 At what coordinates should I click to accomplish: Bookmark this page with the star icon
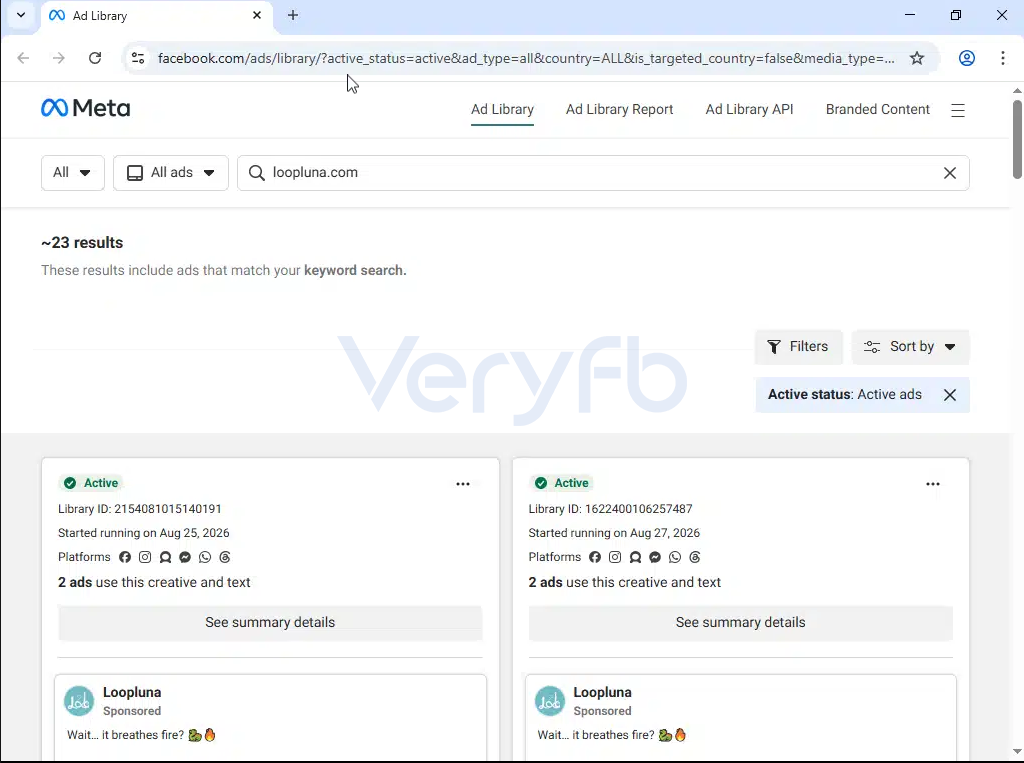click(917, 58)
